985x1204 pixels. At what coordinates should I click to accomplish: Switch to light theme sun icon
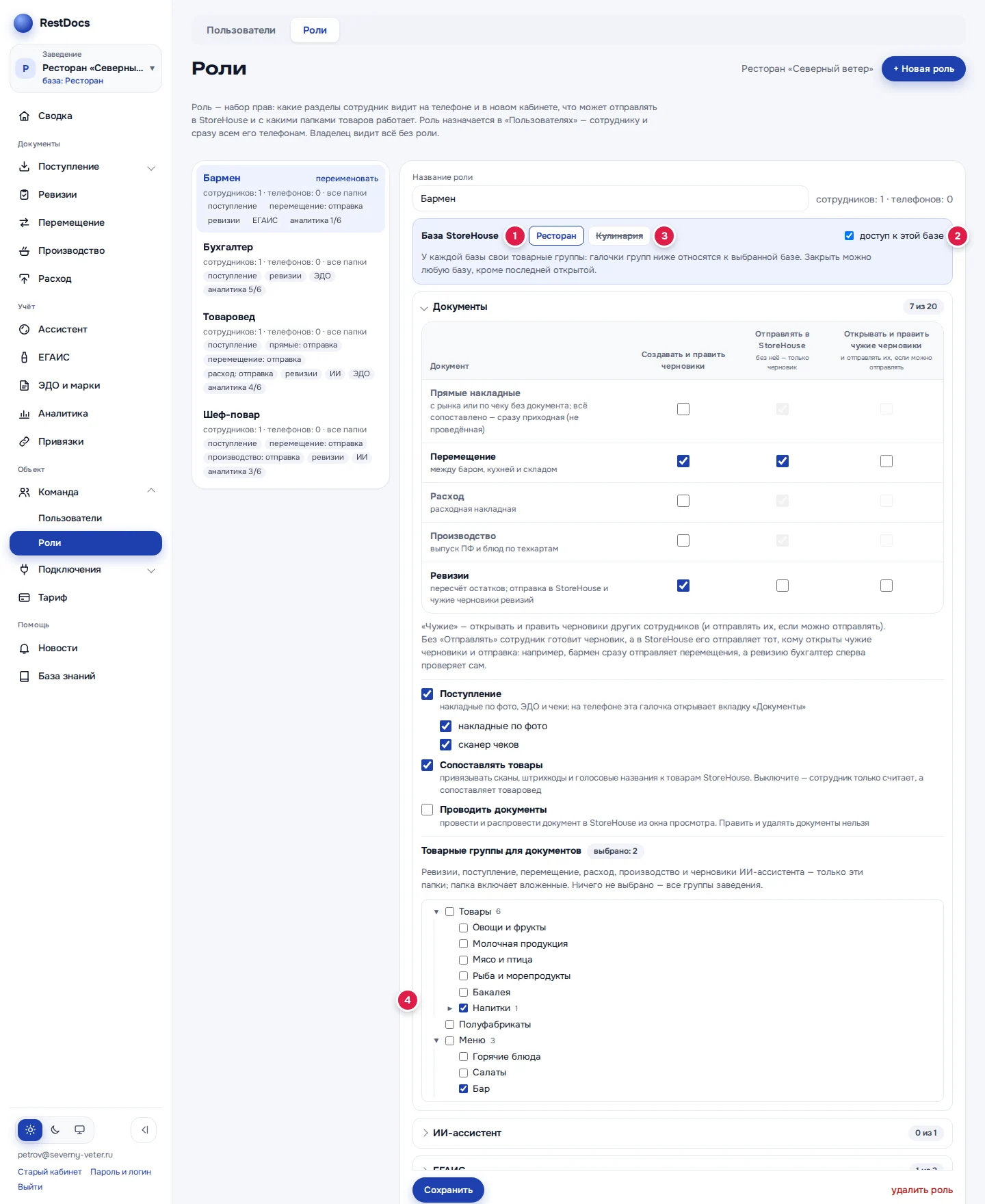click(x=30, y=1130)
